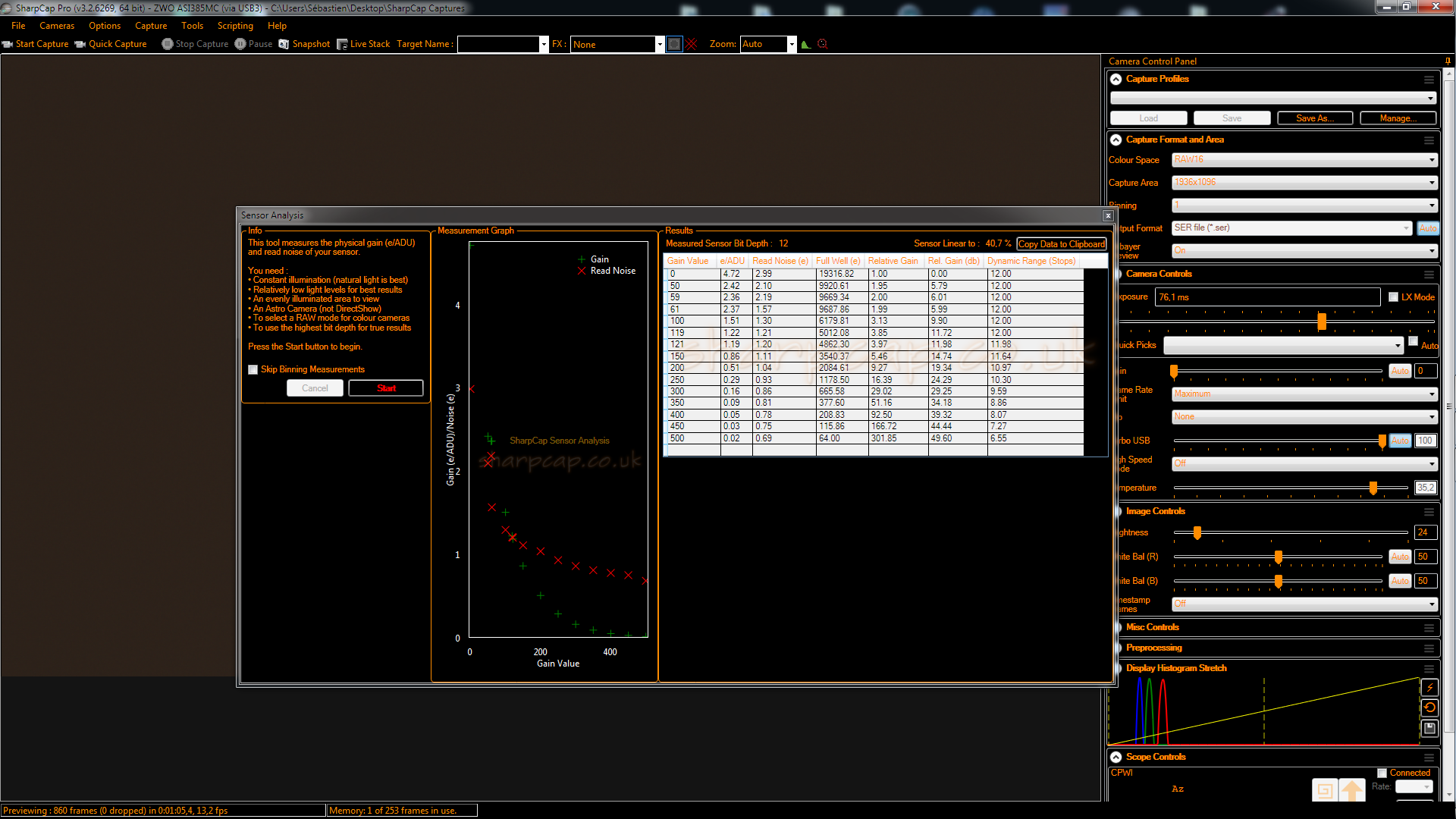Click the scope up-arrow move button
The image size is (1456, 819).
coord(1351,790)
